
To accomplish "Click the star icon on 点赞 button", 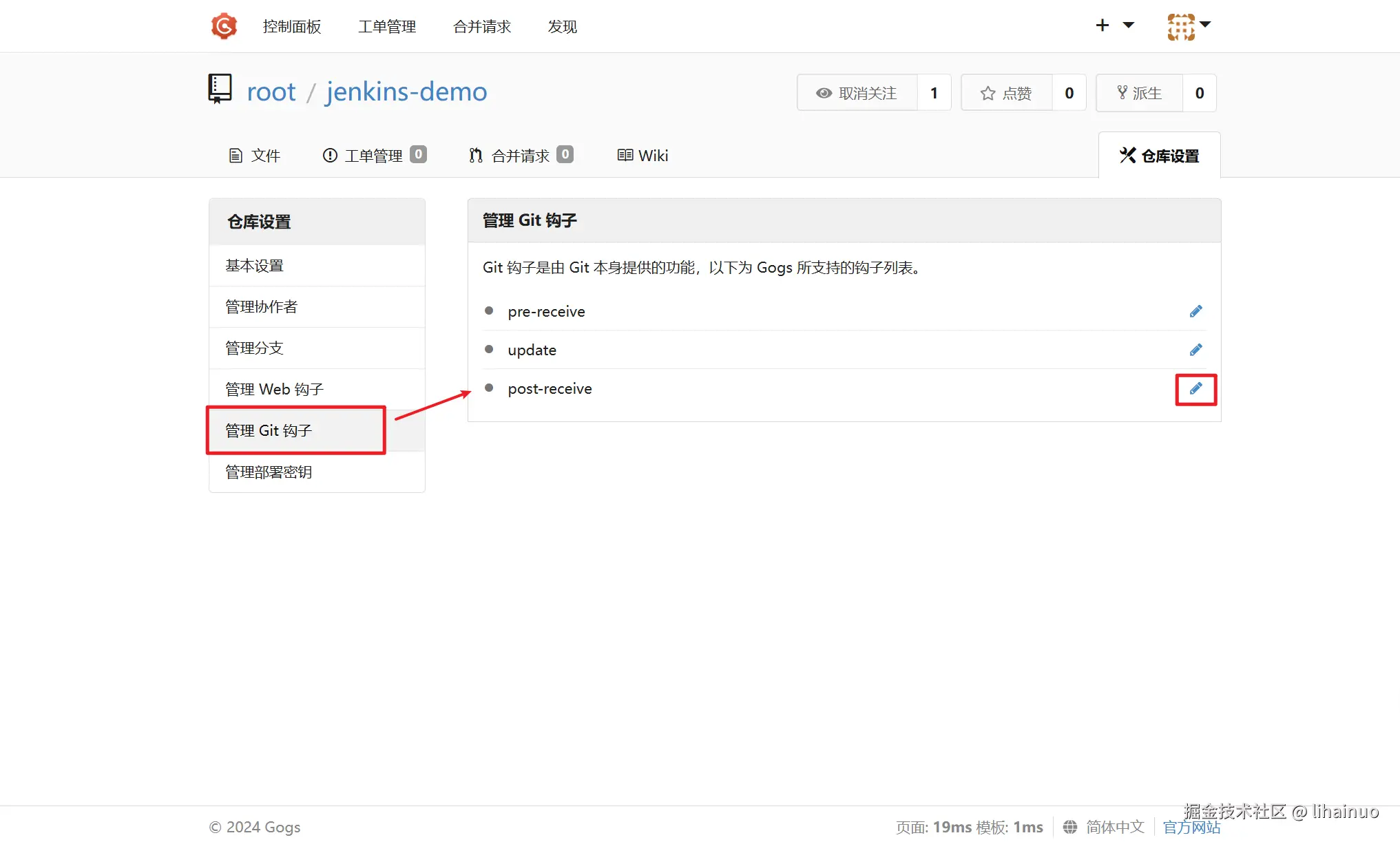I will pos(988,92).
